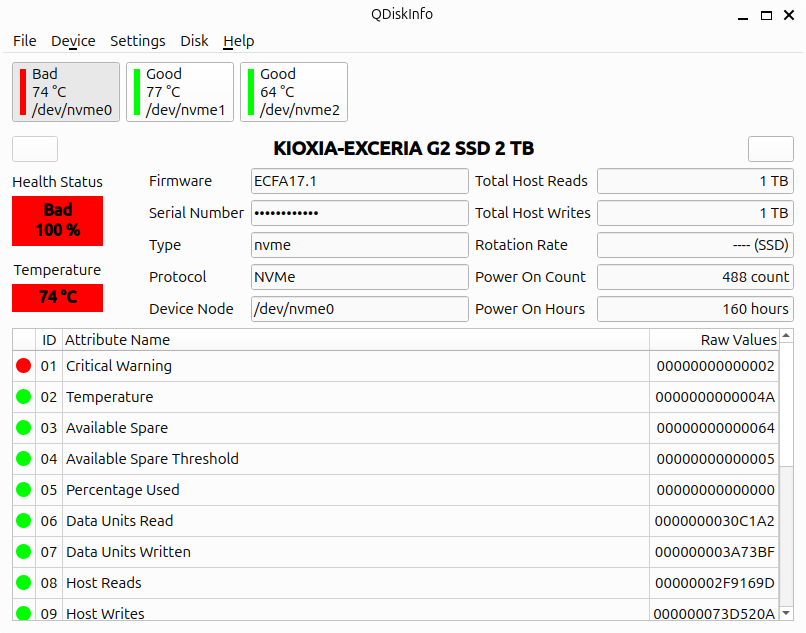806x633 pixels.
Task: Click the green status dot for Host Reads
Action: 24,582
